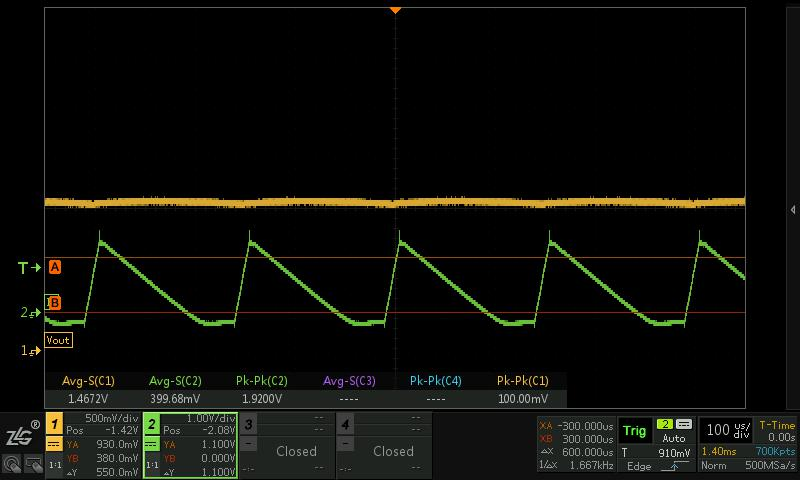Image resolution: width=800 pixels, height=480 pixels.
Task: Click the channel 1 ground level marker
Action: click(x=27, y=351)
